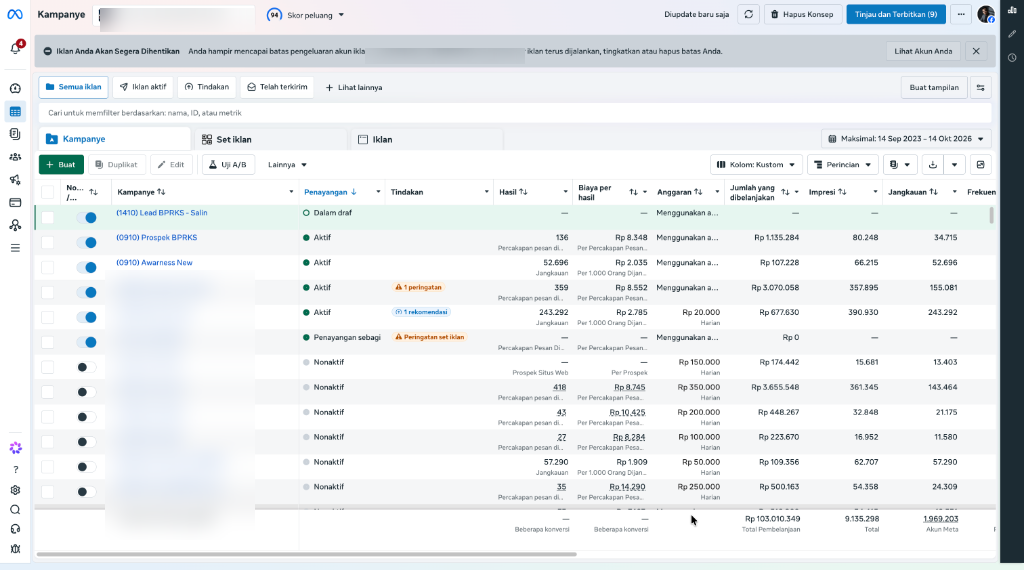1024x570 pixels.
Task: Open search magnifier icon in left sidebar
Action: tap(15, 510)
